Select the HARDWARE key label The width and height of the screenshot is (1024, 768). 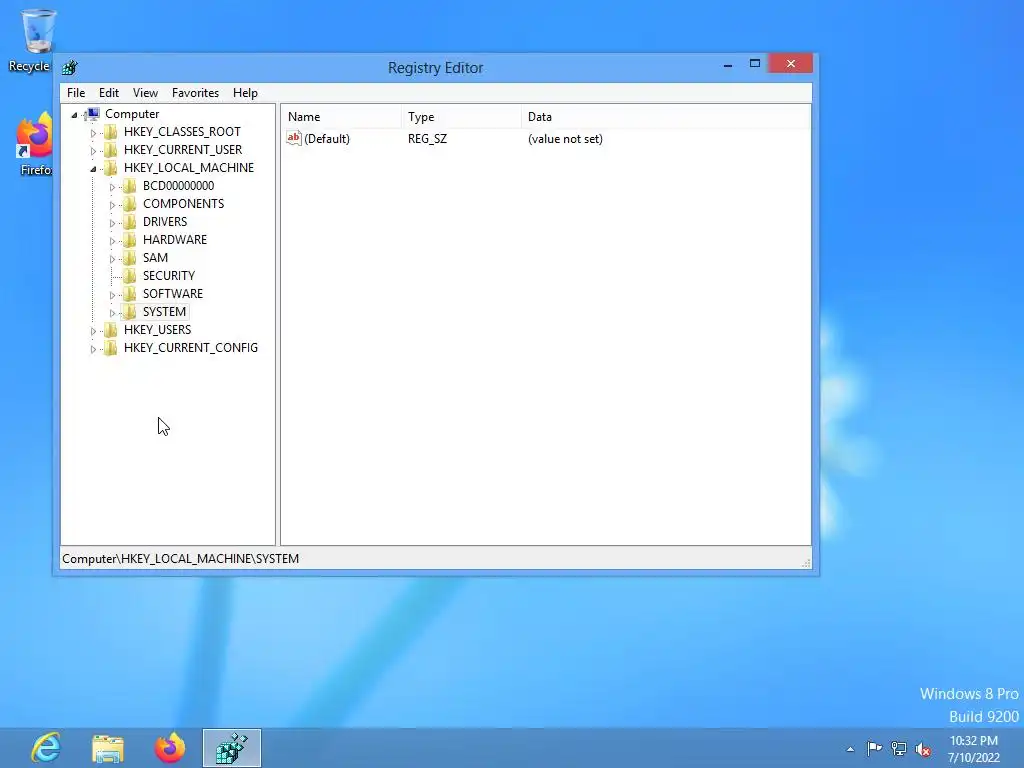coord(175,240)
